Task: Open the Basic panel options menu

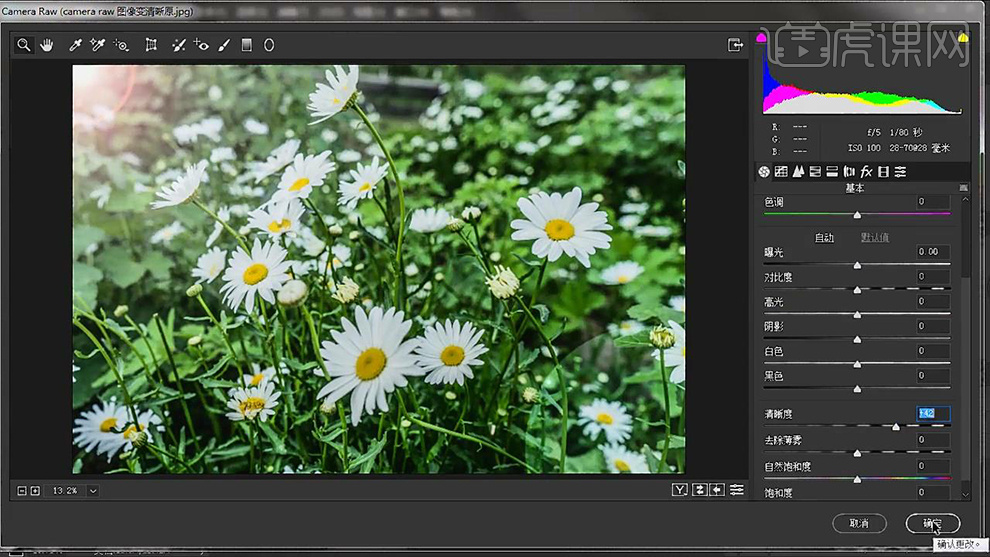Action: click(x=963, y=188)
